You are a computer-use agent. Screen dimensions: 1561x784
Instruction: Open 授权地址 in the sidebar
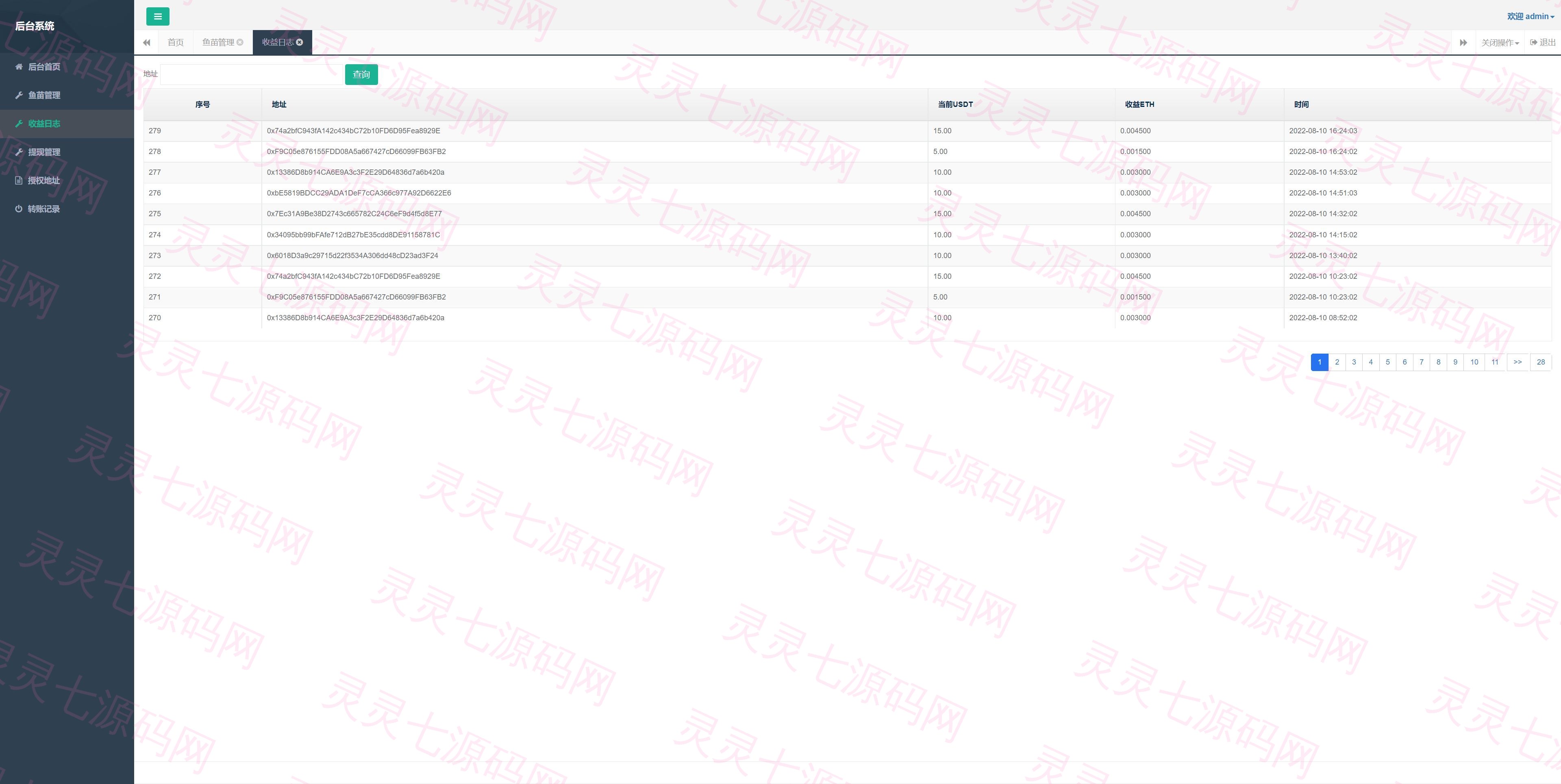67,180
